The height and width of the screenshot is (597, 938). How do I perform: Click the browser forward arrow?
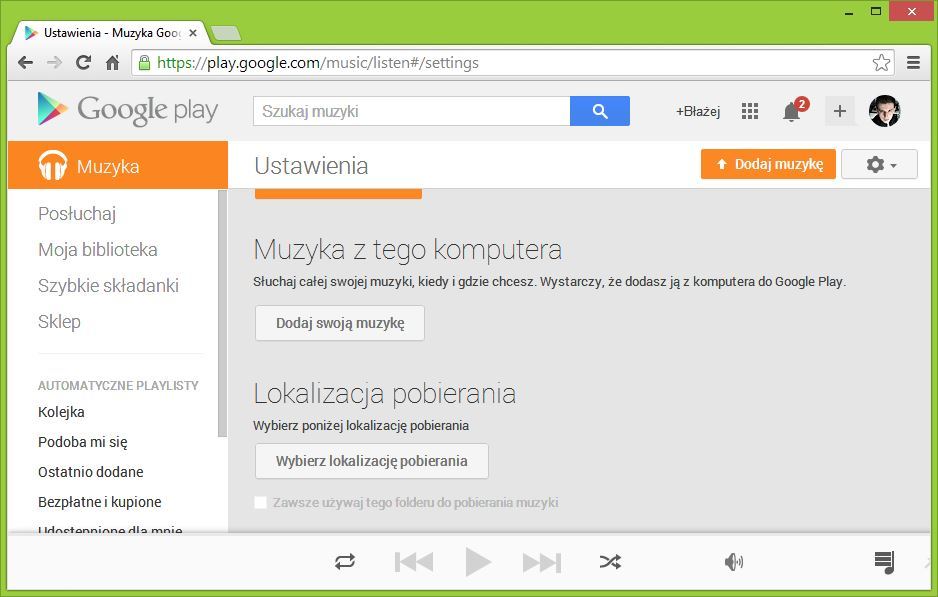54,62
